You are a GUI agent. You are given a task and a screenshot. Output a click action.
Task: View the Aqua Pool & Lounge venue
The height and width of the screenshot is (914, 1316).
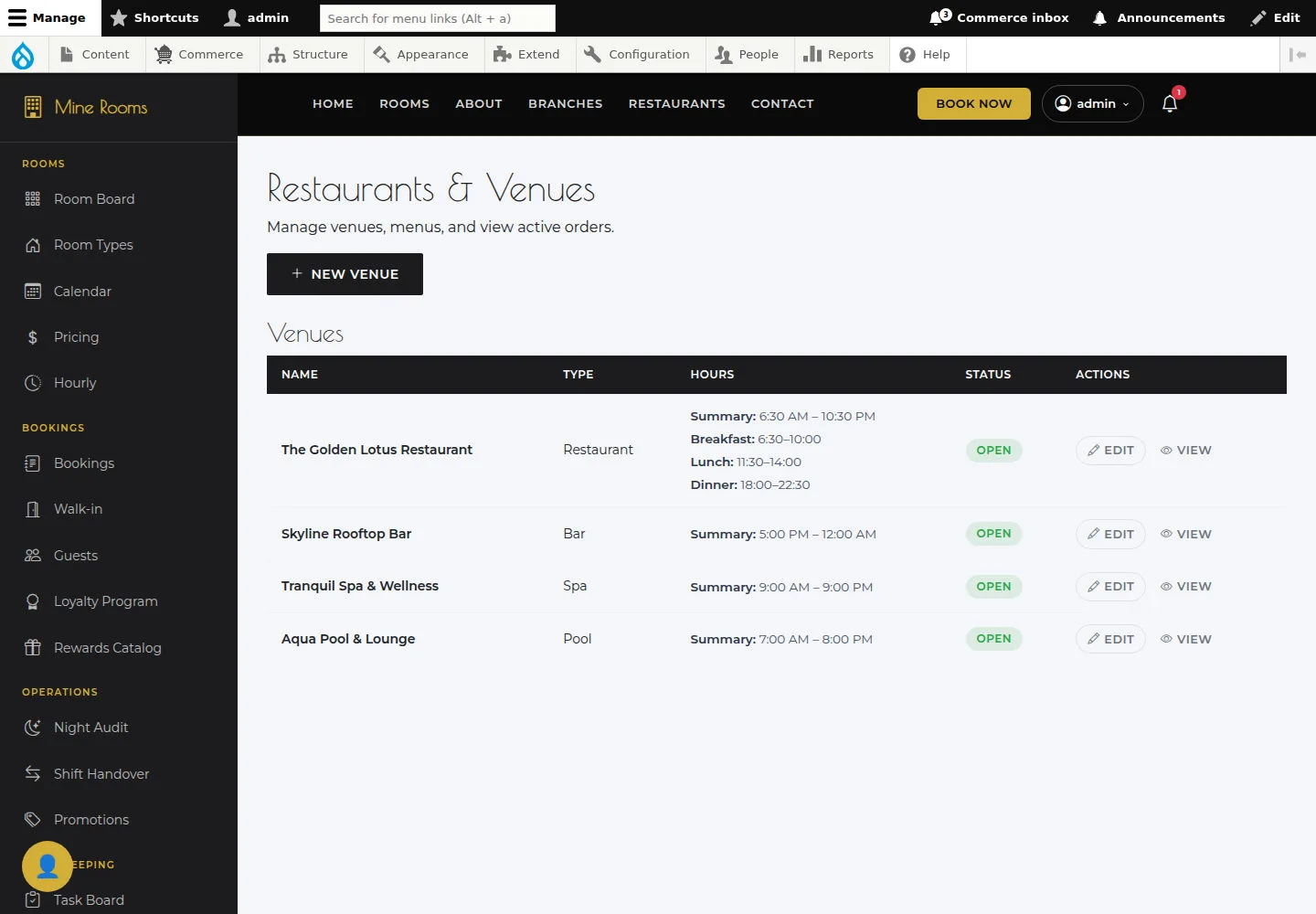(1186, 640)
